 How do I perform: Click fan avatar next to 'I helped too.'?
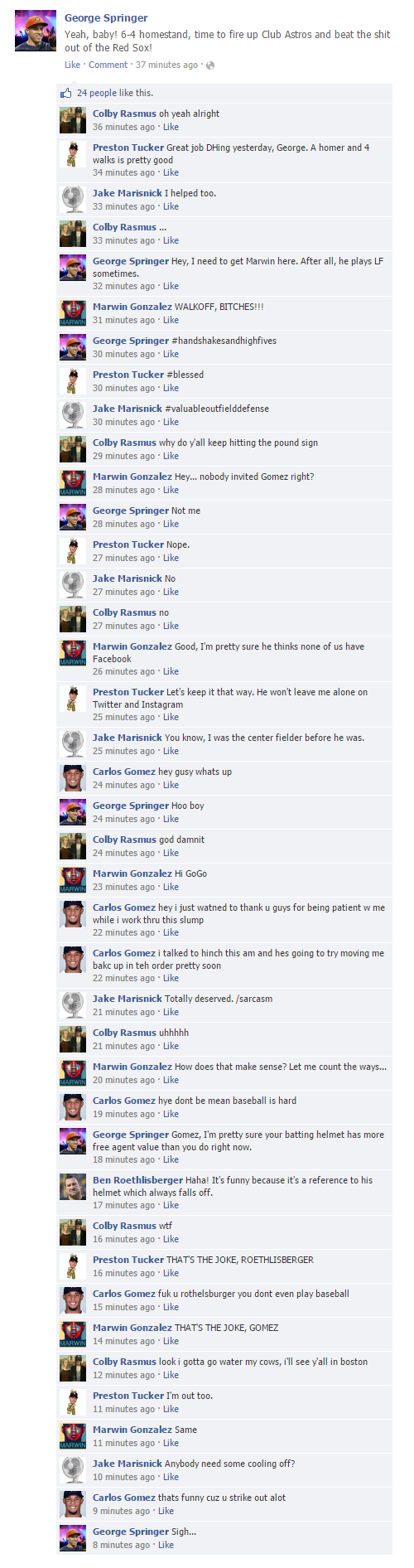tap(73, 199)
